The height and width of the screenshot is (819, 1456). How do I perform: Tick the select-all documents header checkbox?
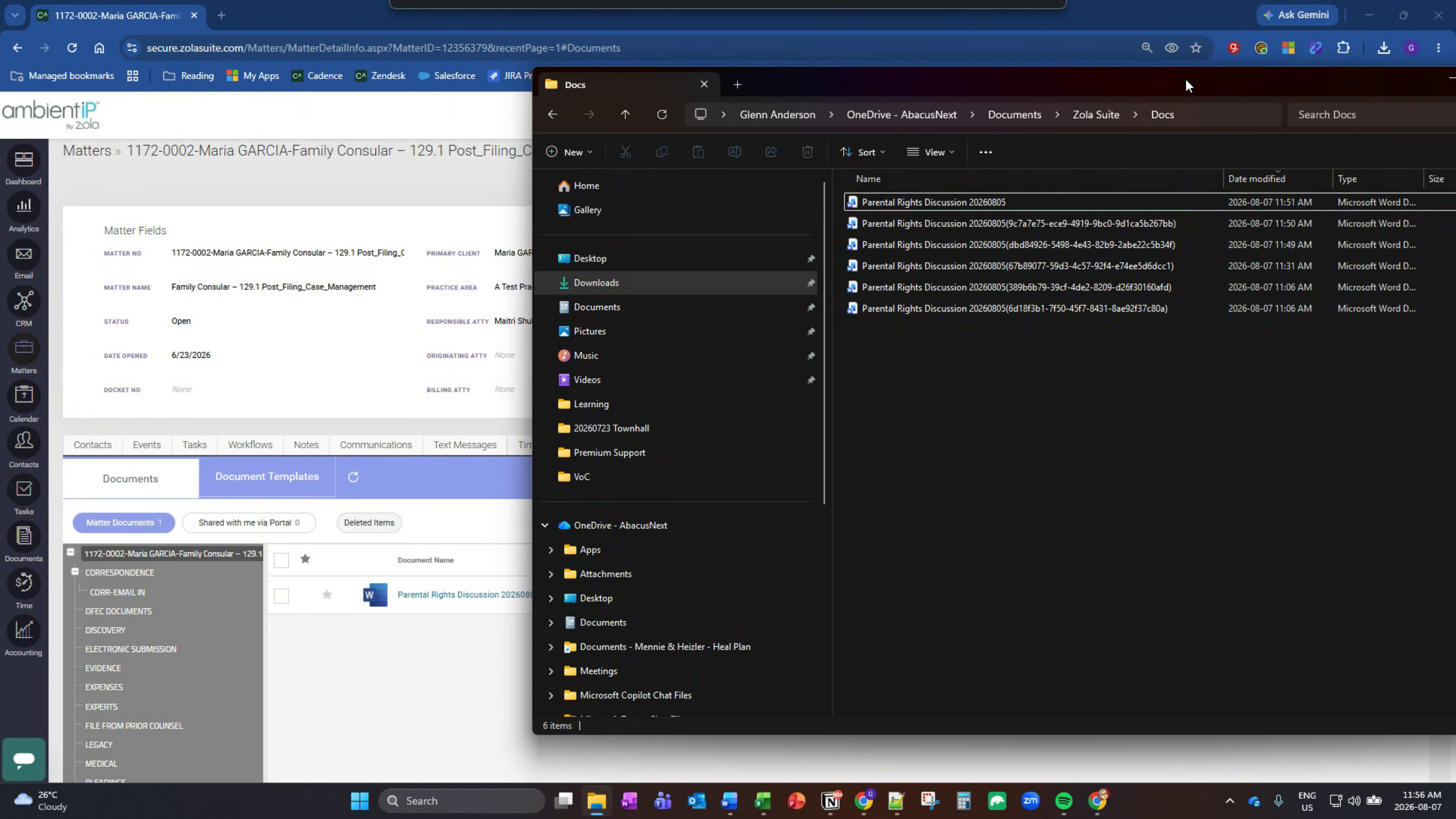tap(281, 560)
